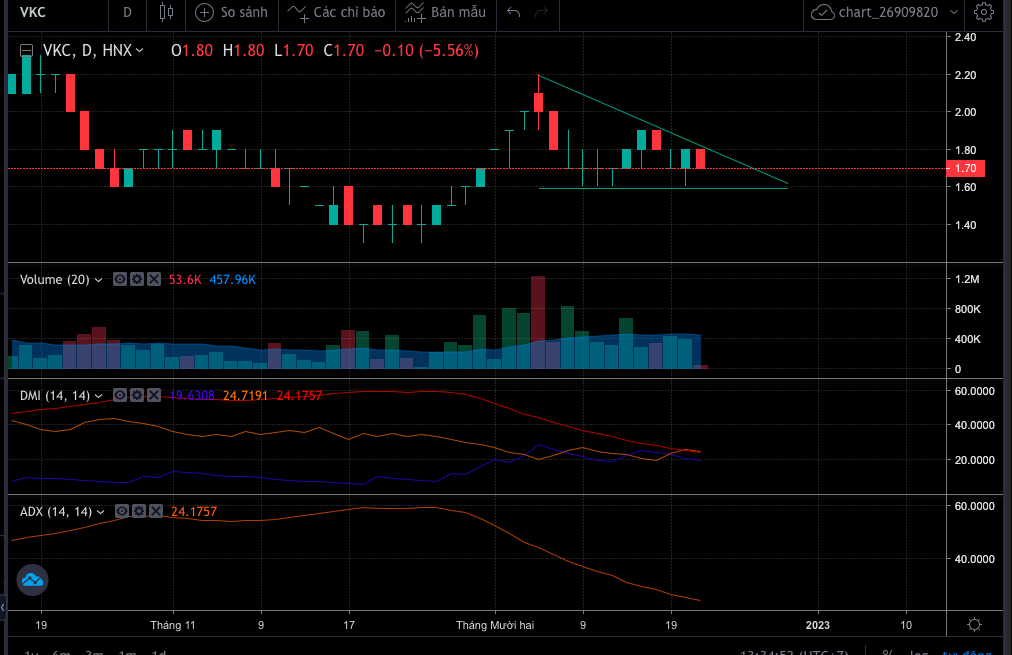Toggle ADX indicator visibility eye
This screenshot has width=1012, height=655.
(x=120, y=512)
